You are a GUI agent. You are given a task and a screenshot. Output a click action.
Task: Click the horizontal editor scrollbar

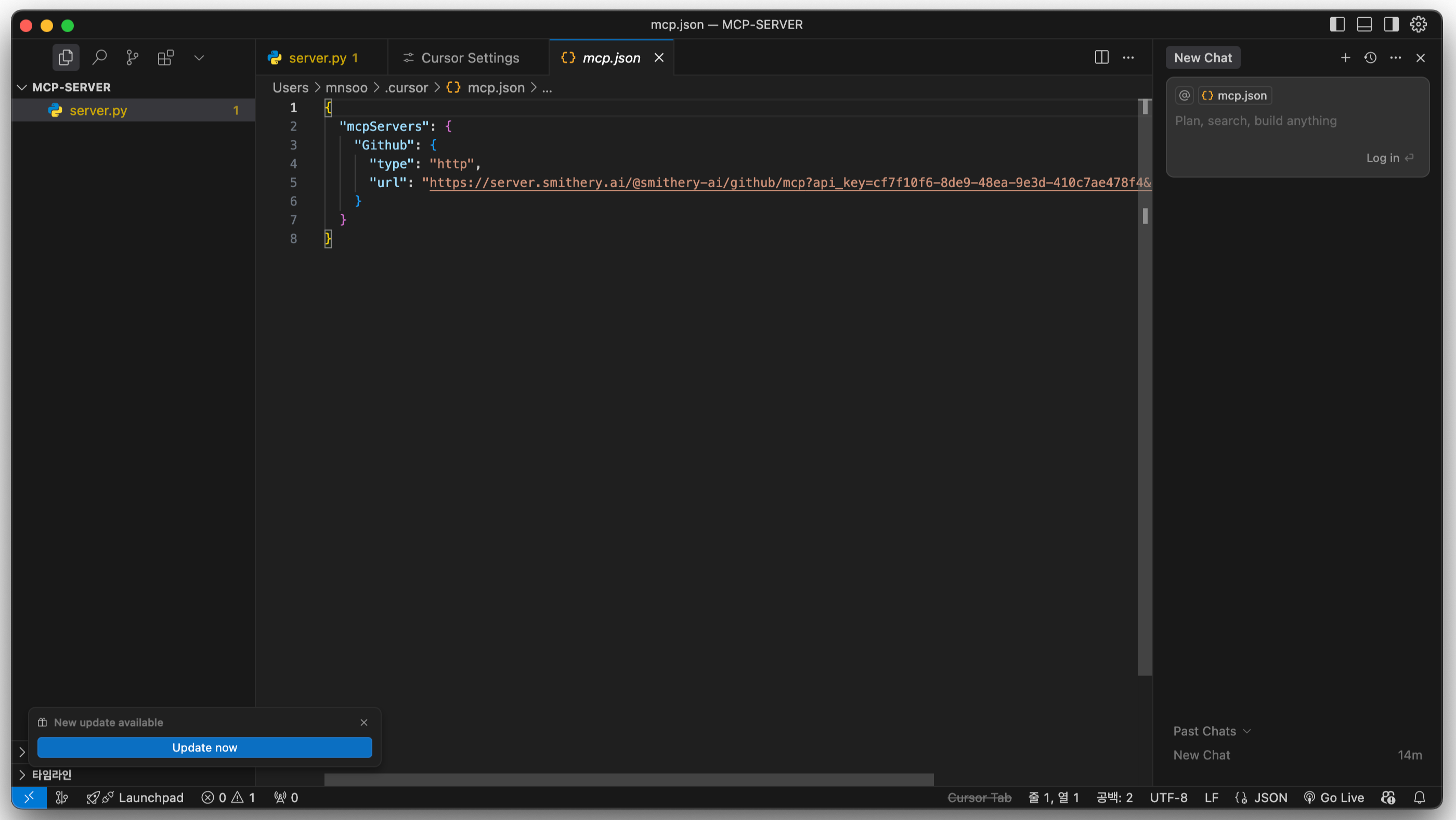(629, 779)
